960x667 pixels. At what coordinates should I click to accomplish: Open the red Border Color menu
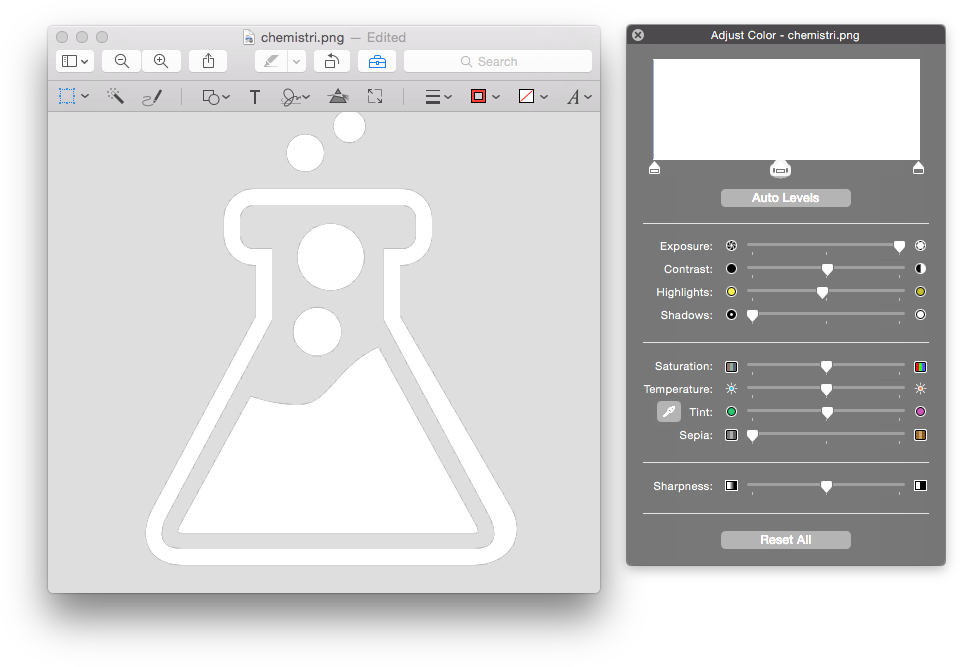[x=485, y=96]
